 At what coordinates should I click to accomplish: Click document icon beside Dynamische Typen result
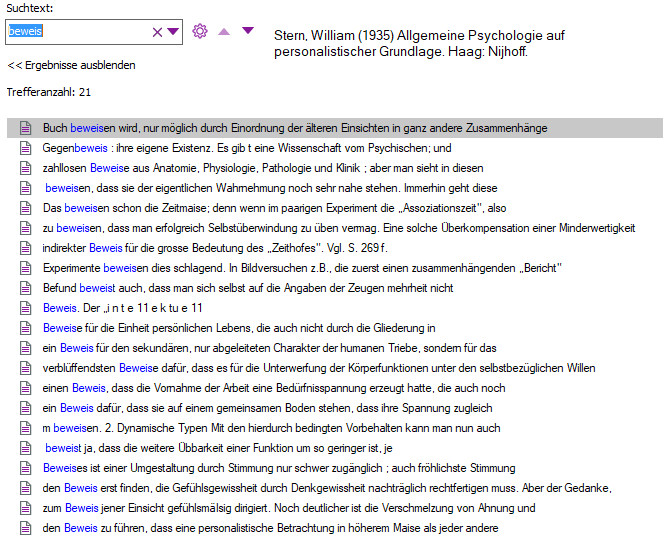click(x=26, y=428)
